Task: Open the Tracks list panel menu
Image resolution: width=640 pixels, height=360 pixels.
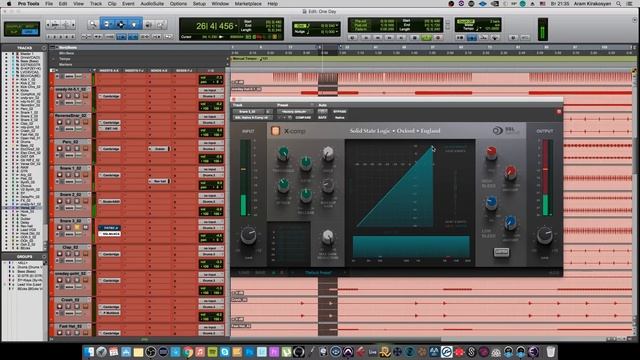Action: pyautogui.click(x=44, y=48)
